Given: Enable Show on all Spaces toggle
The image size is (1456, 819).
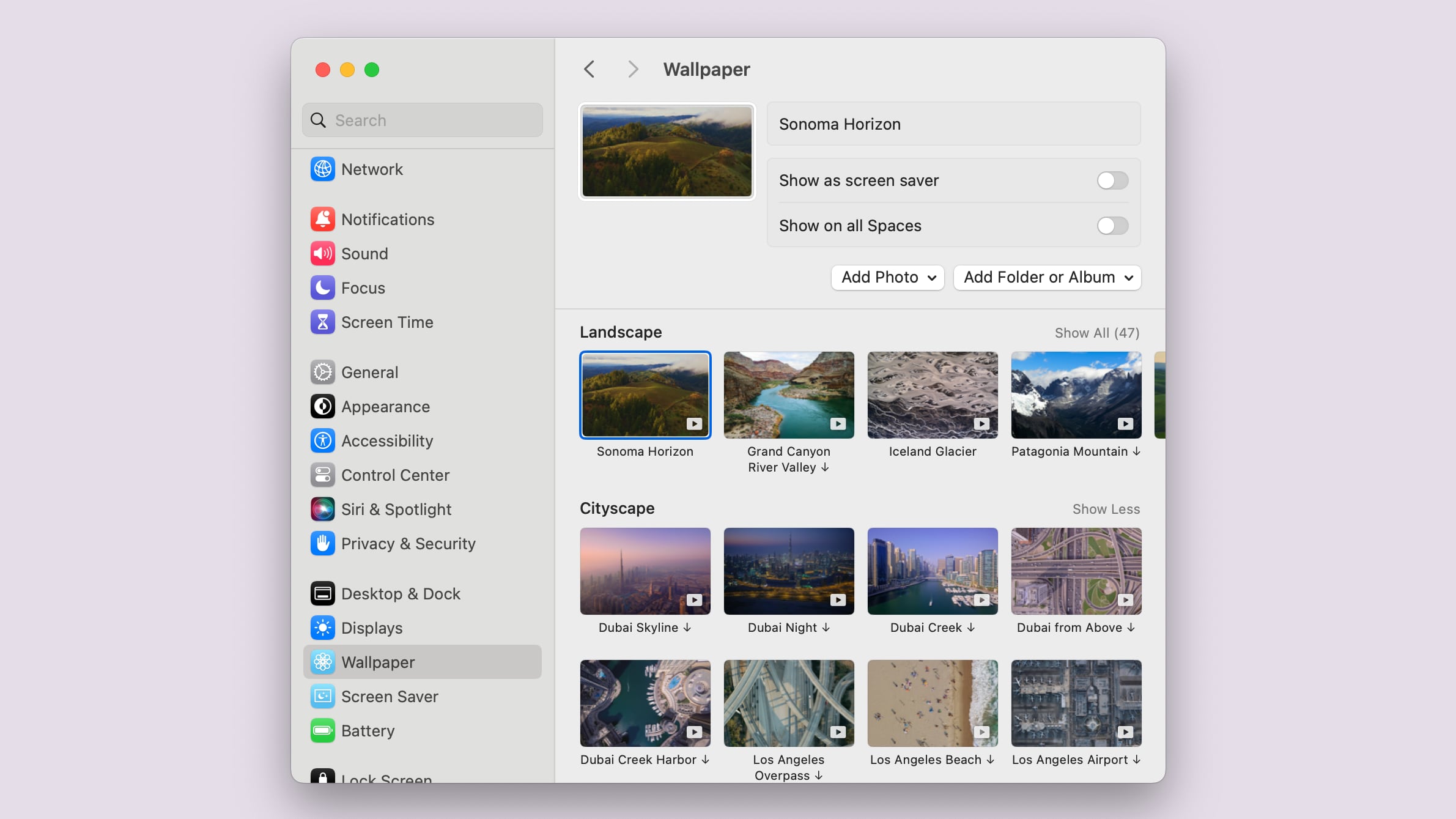Looking at the screenshot, I should click(1112, 225).
